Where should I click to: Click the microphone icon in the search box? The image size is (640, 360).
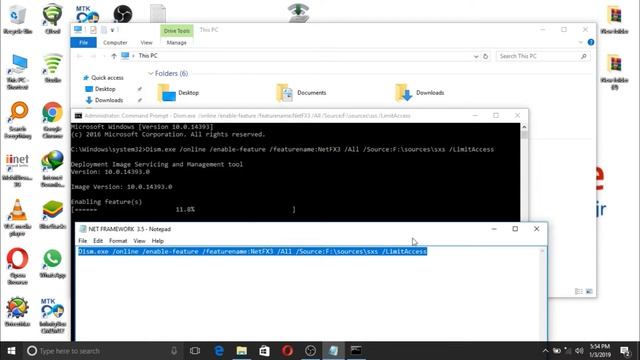[174, 351]
